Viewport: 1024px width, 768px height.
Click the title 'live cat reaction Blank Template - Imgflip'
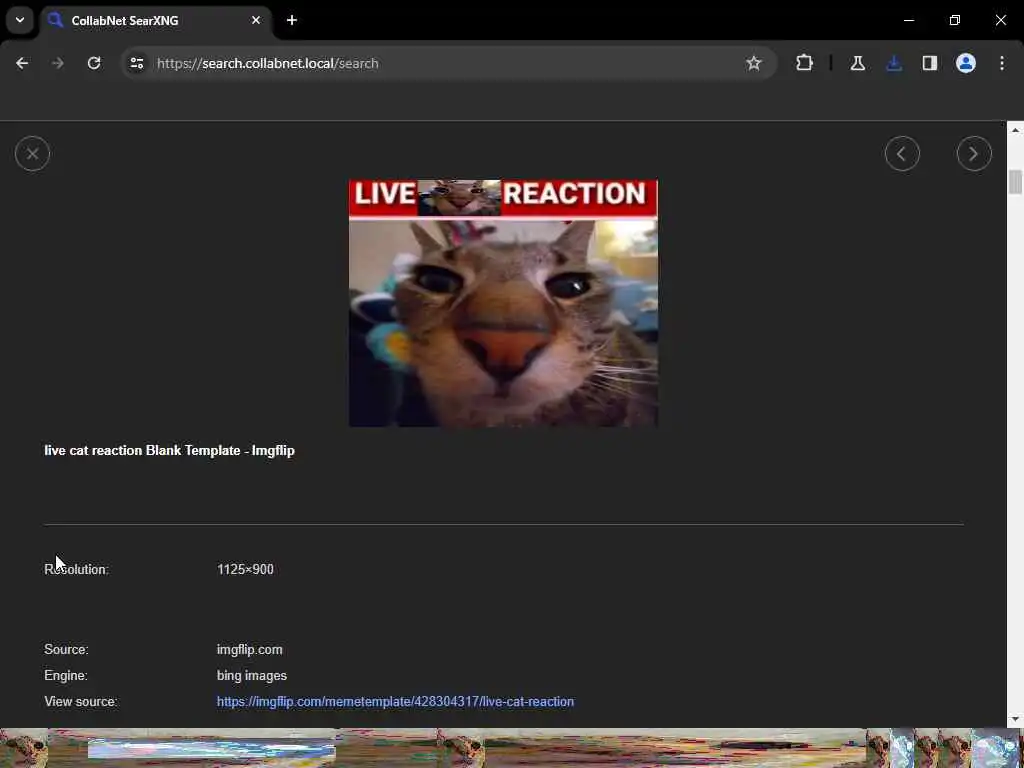[x=169, y=451]
